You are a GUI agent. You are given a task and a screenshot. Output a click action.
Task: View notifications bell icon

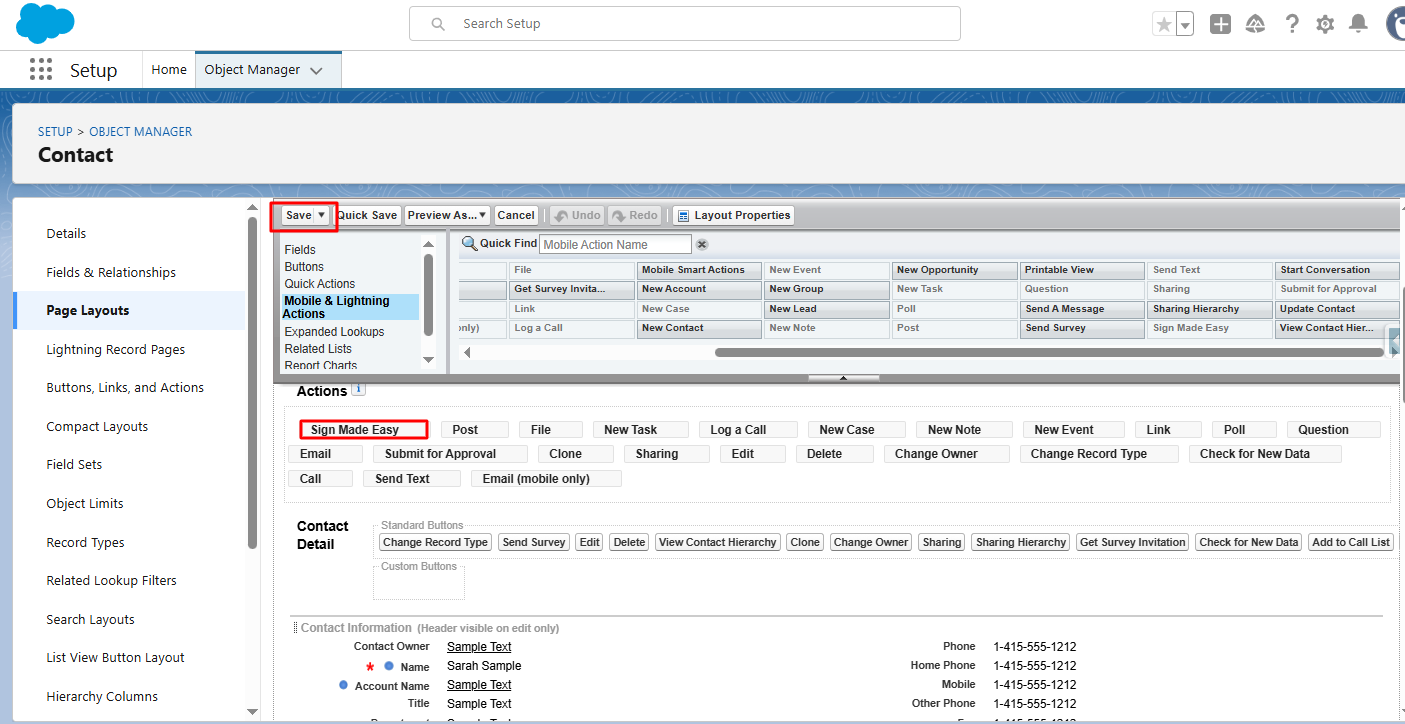(x=1358, y=24)
